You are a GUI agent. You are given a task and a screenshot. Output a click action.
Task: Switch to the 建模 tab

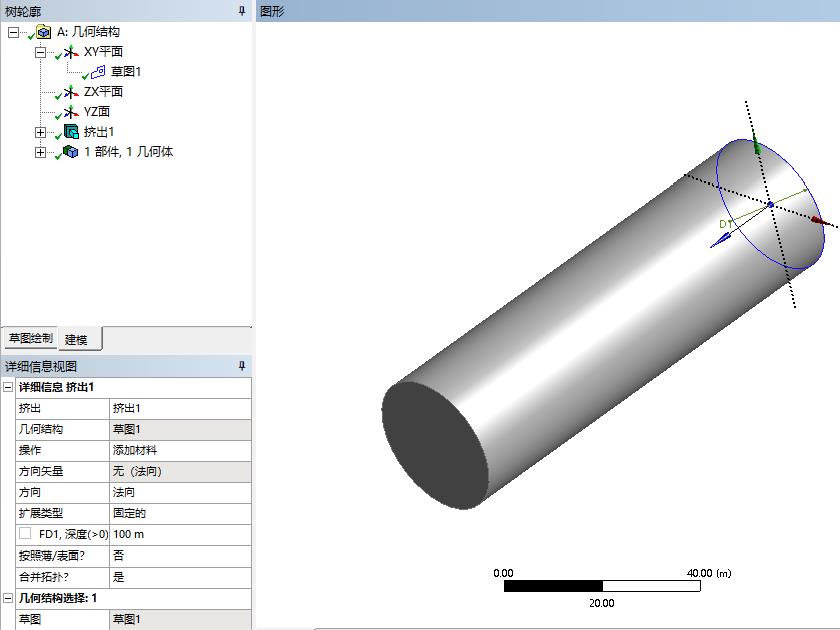77,339
